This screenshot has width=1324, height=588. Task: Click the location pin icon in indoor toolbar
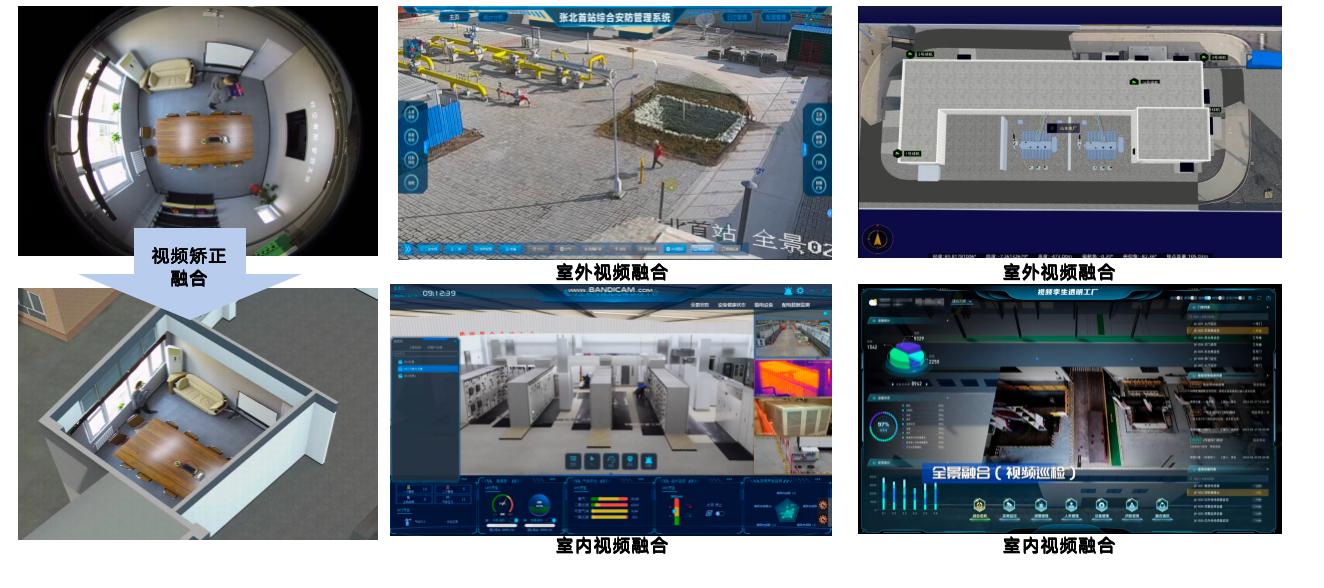pyautogui.click(x=630, y=461)
